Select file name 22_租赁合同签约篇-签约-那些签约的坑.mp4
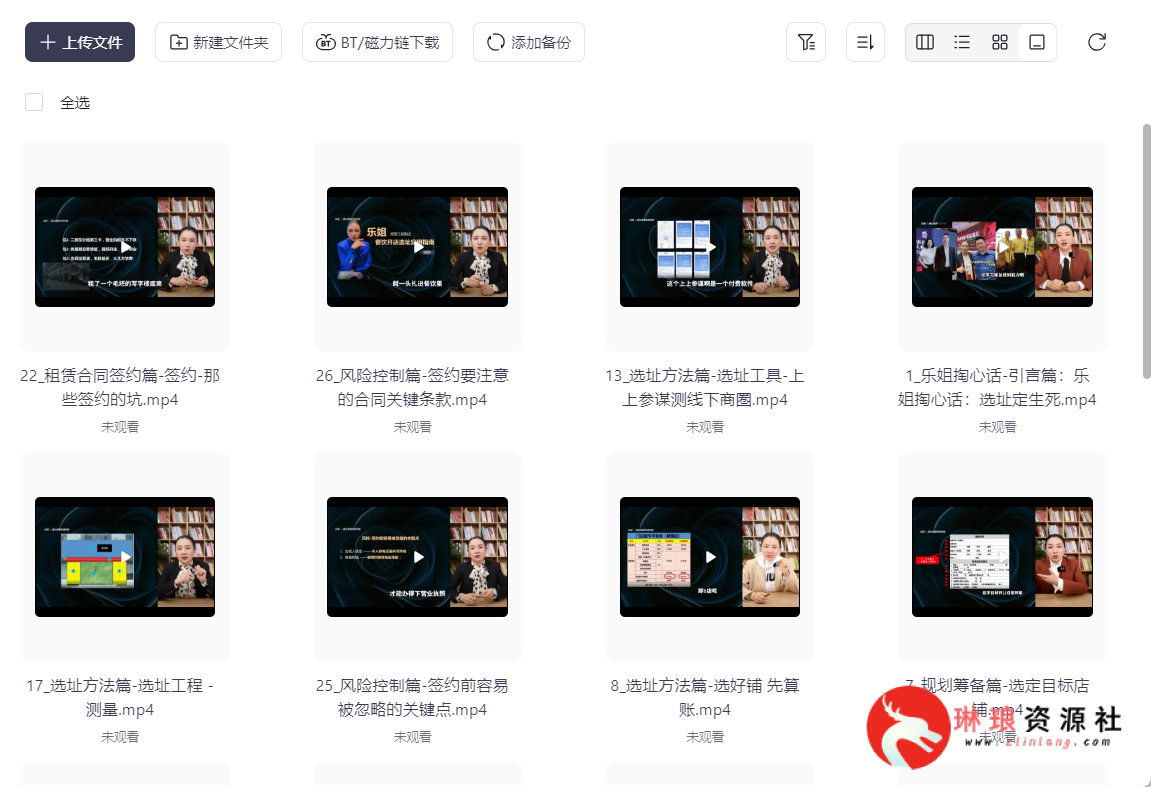This screenshot has height=787, width=1151. click(x=120, y=388)
